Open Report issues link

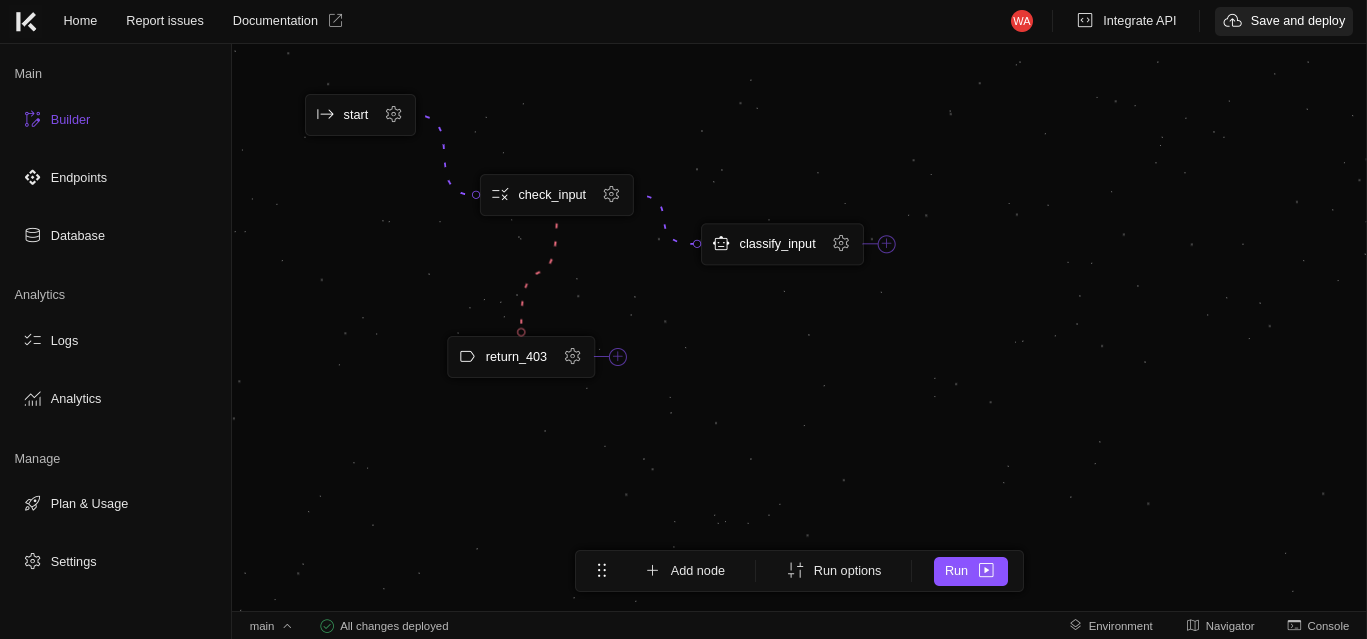165,21
